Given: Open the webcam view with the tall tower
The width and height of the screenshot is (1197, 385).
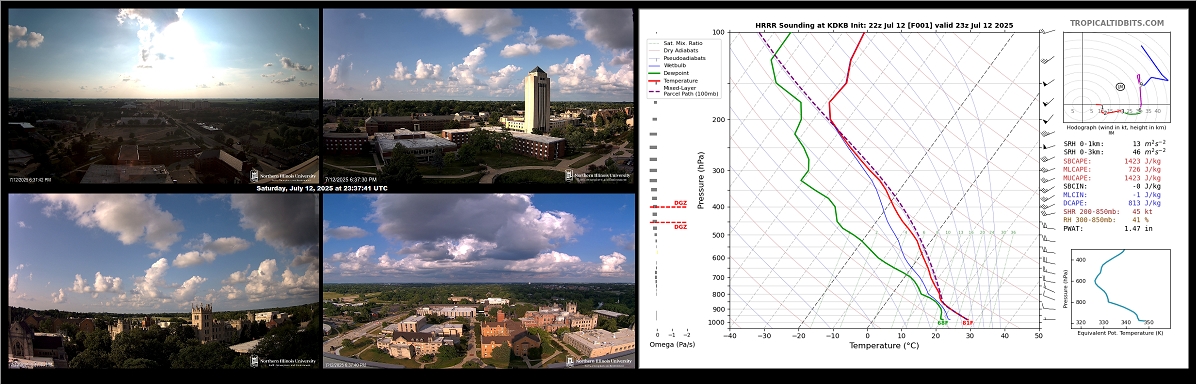Looking at the screenshot, I should [478, 95].
